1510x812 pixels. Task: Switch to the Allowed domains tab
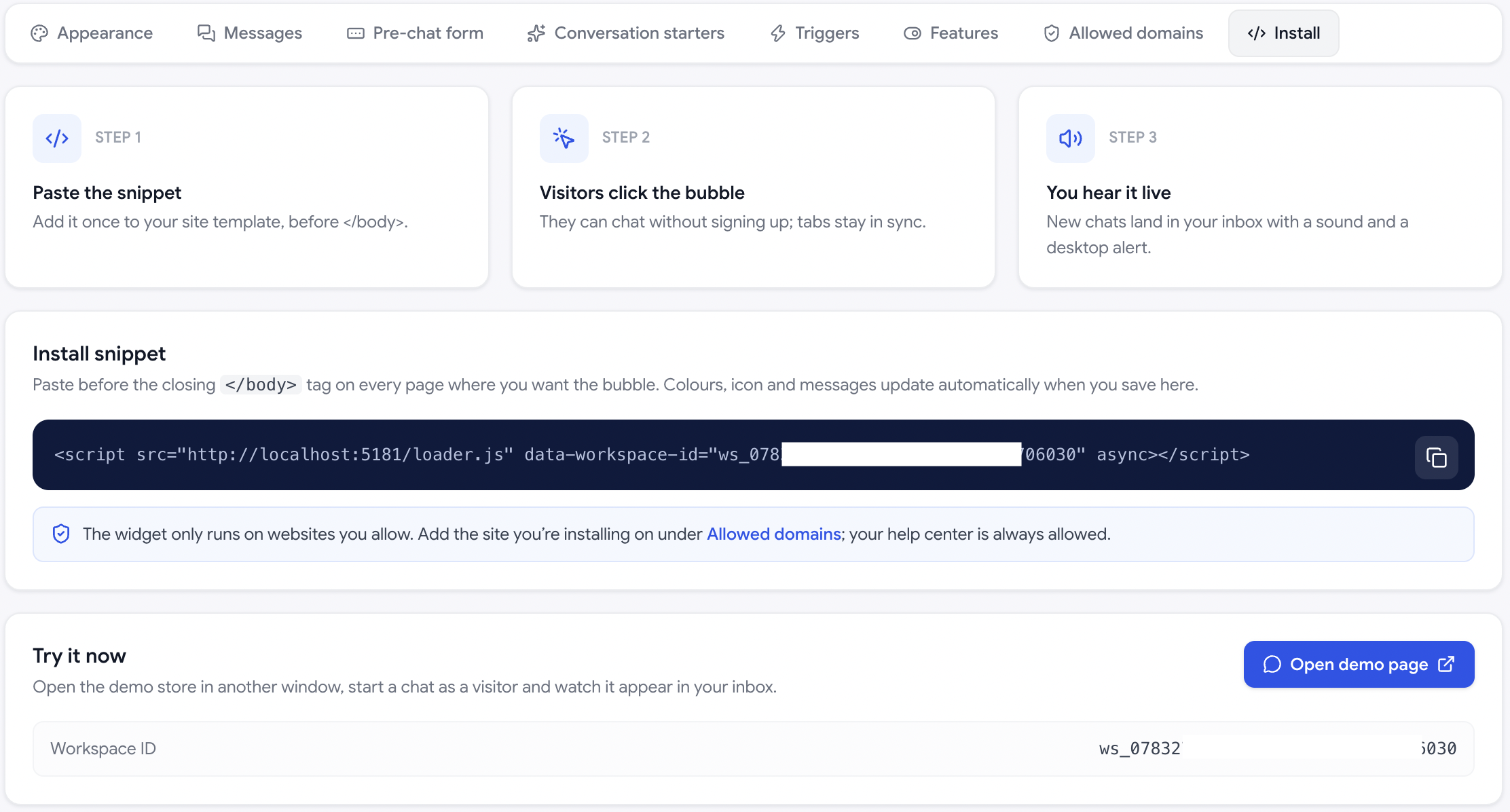pyautogui.click(x=1123, y=33)
